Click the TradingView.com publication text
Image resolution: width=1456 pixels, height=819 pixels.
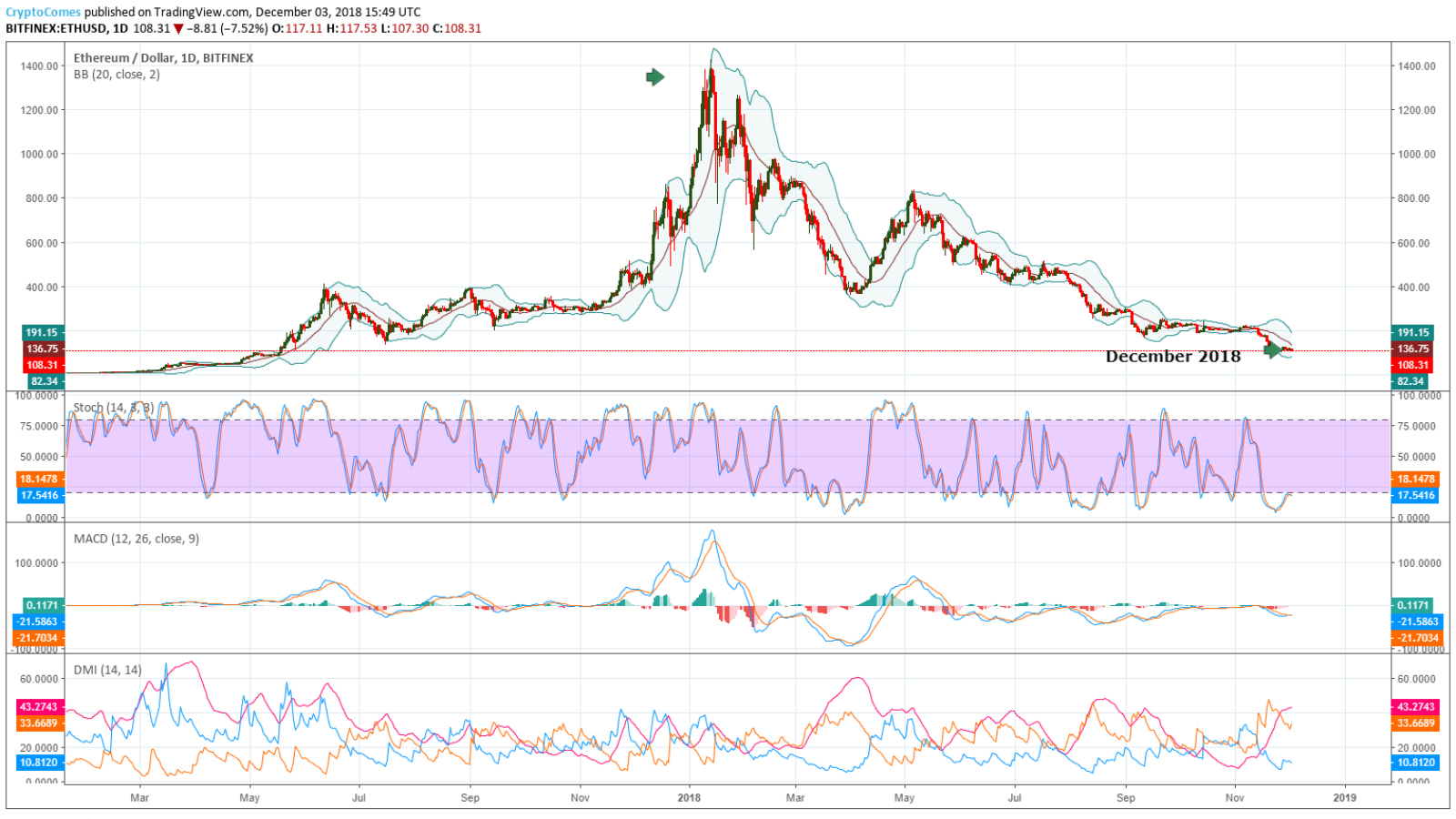click(x=202, y=13)
